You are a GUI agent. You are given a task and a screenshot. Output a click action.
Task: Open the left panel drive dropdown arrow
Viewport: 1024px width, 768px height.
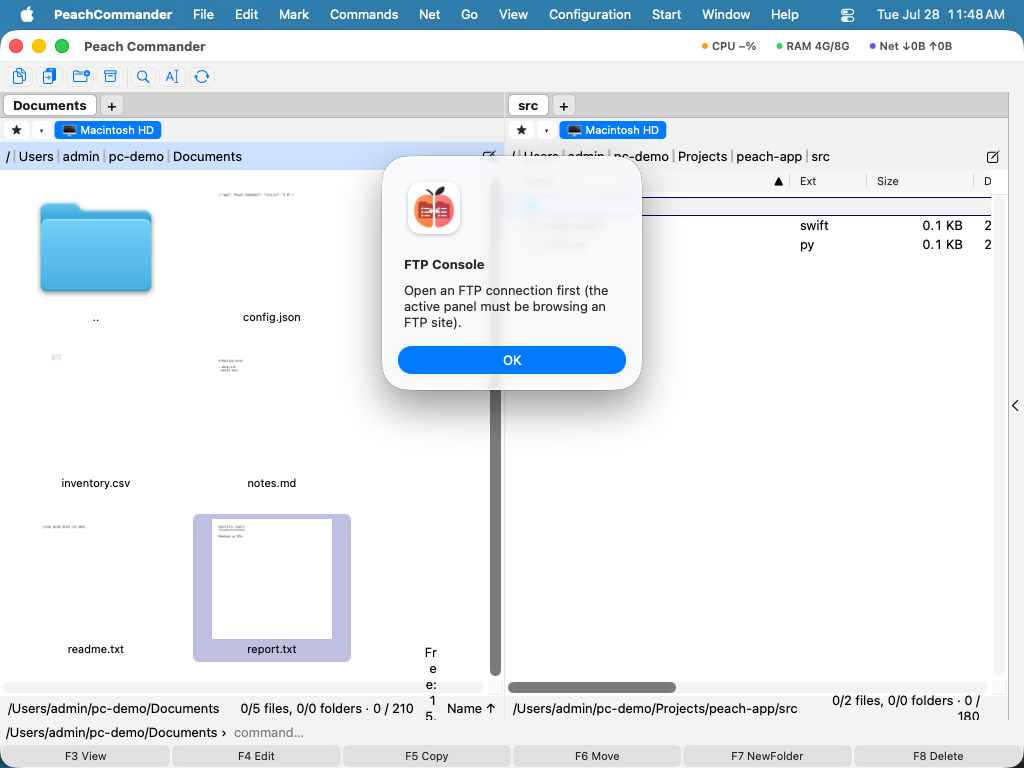click(42, 130)
